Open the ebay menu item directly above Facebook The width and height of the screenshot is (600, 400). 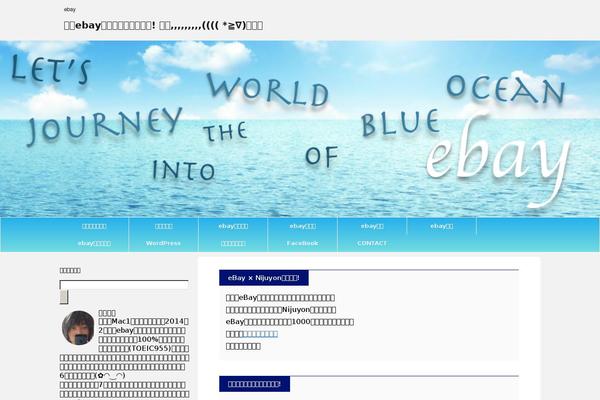(302, 226)
